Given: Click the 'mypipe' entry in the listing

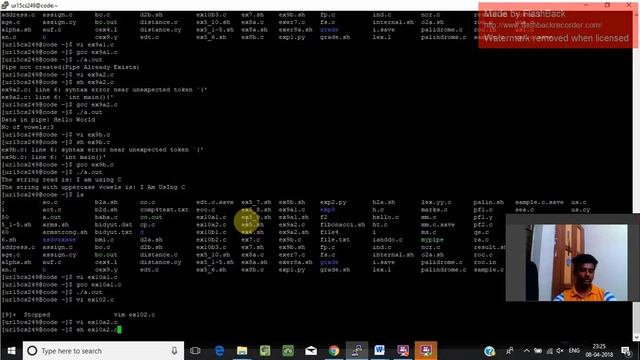Looking at the screenshot, I should point(432,240).
